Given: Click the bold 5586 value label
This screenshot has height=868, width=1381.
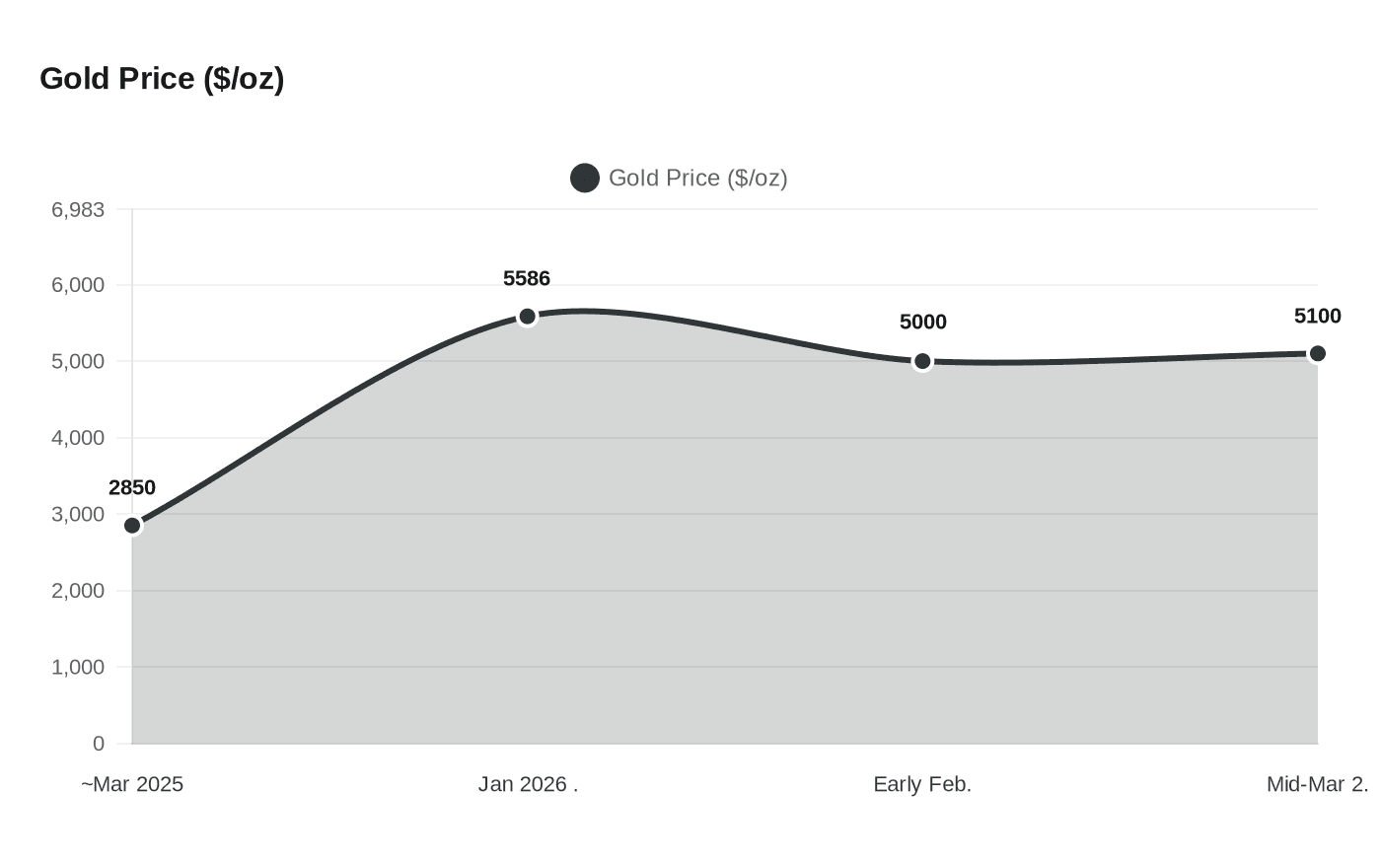Looking at the screenshot, I should coord(527,278).
